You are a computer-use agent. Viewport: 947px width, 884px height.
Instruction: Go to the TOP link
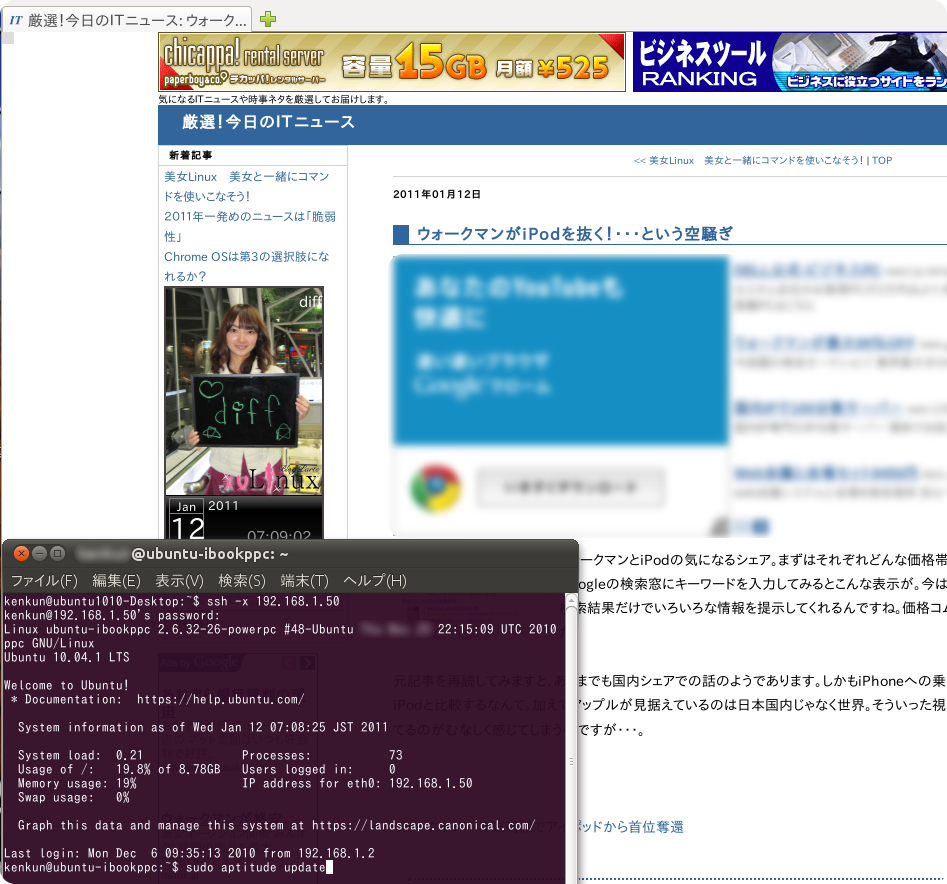(x=882, y=161)
